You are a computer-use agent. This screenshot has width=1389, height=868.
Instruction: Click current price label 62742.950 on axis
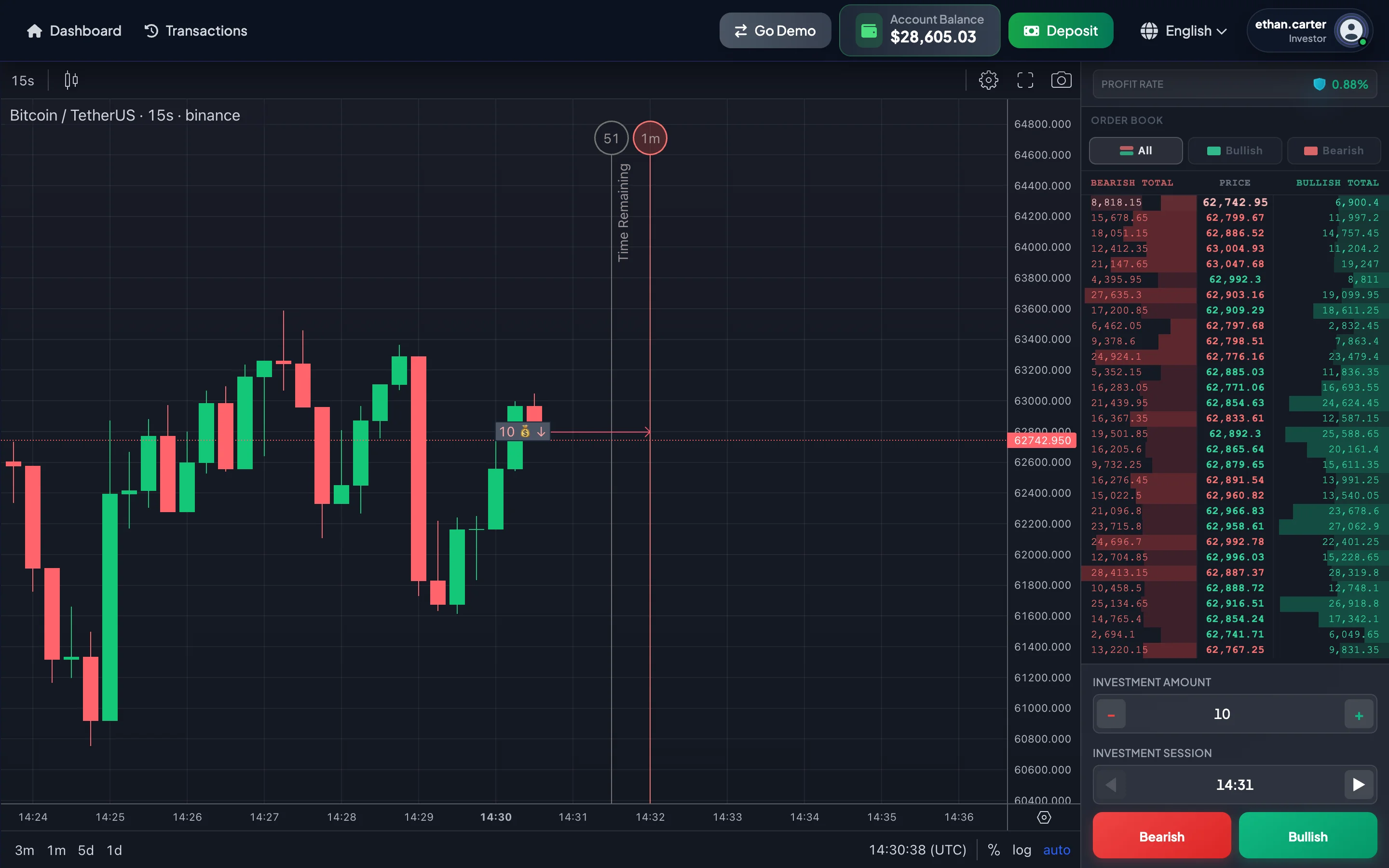[1042, 440]
